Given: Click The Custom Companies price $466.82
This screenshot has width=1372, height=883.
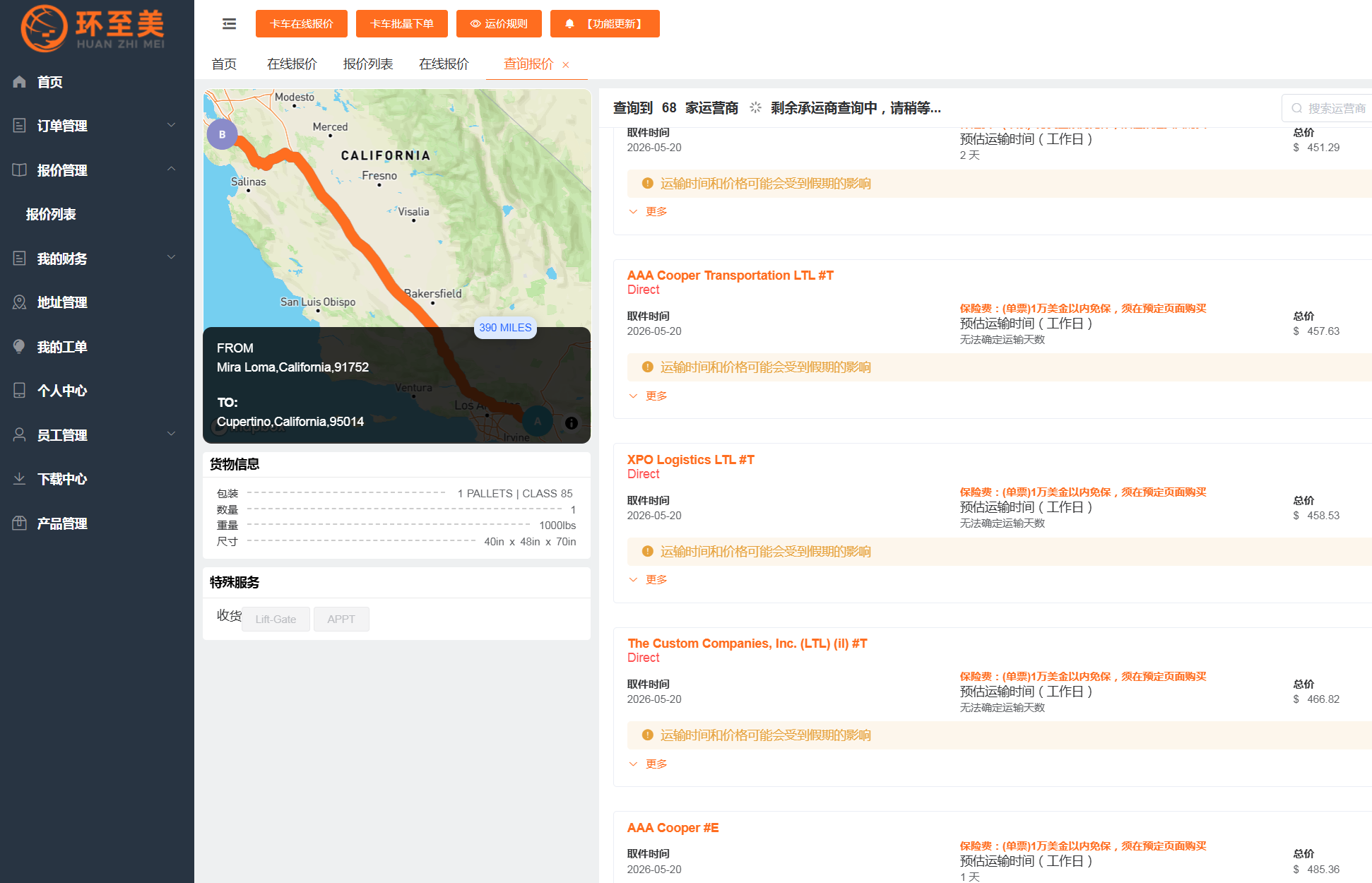Looking at the screenshot, I should (1316, 699).
